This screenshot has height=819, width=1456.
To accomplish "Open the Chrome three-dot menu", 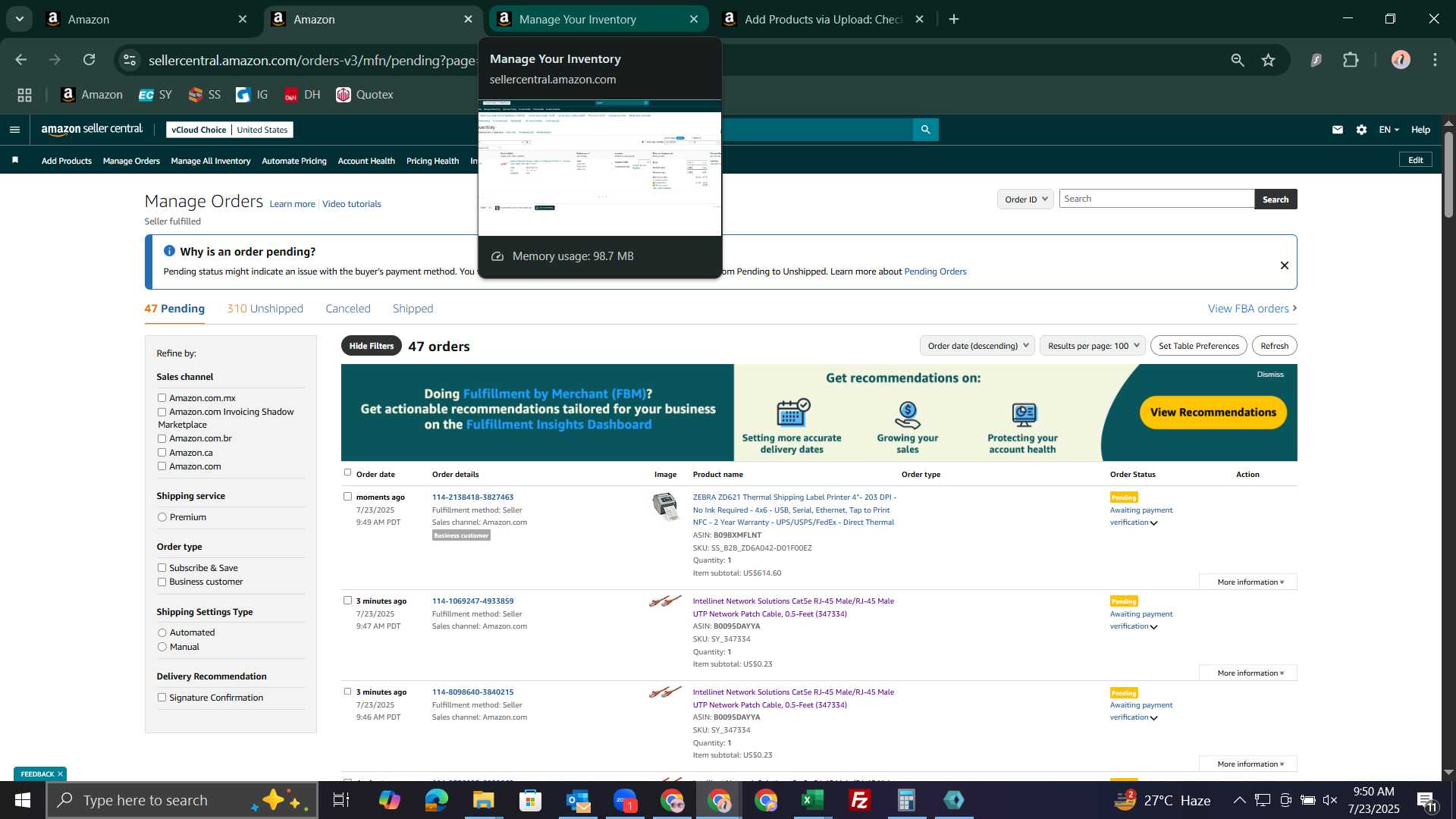I will (1436, 60).
